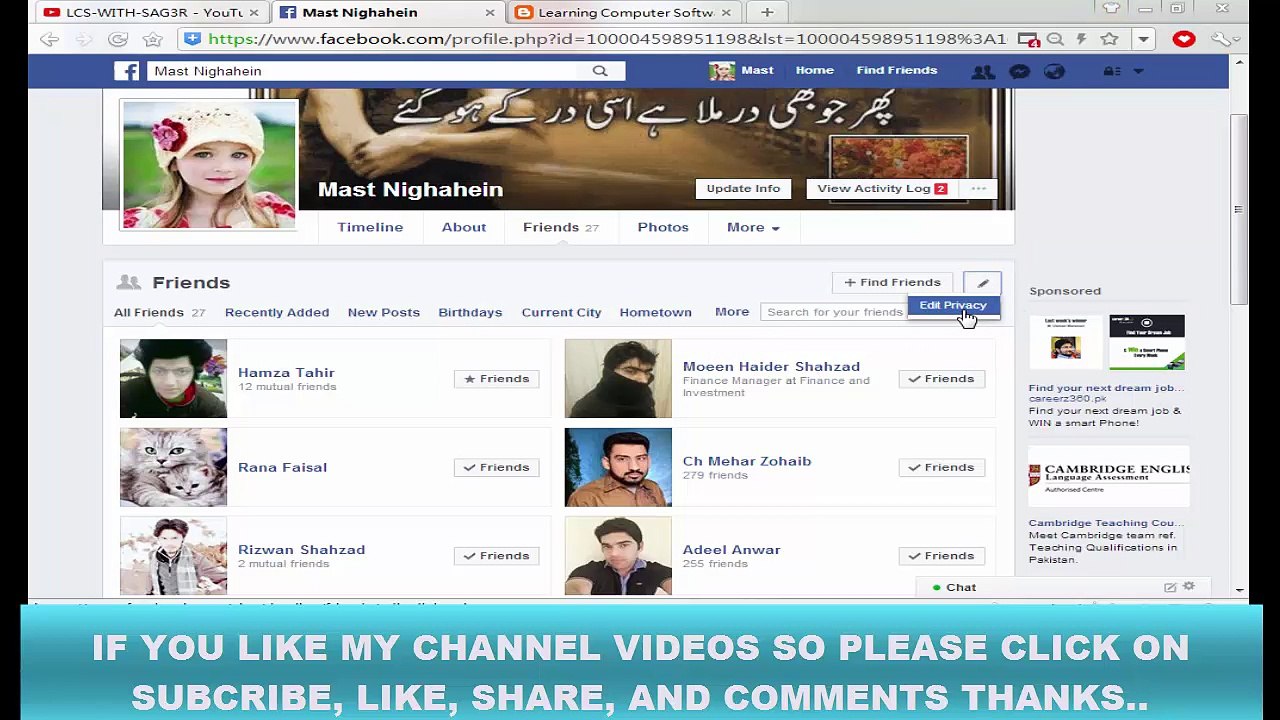Open Hamza Tahir Friends dropdown button
The height and width of the screenshot is (720, 1280).
(x=497, y=379)
